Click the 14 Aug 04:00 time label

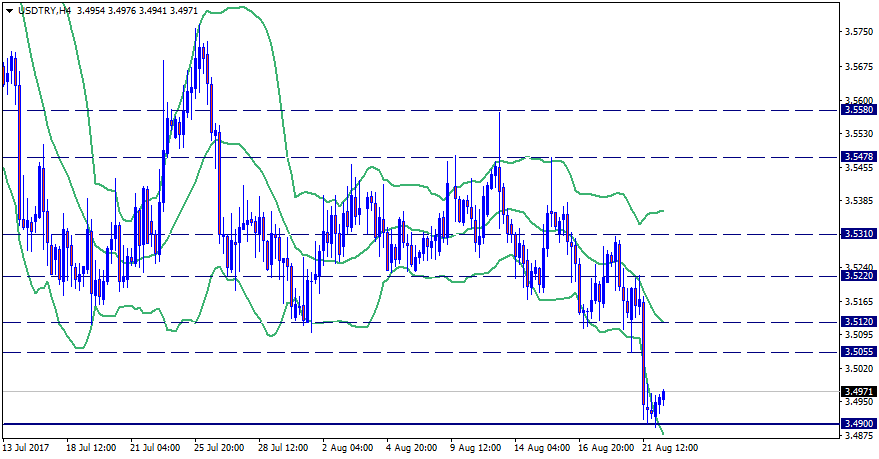pyautogui.click(x=540, y=448)
